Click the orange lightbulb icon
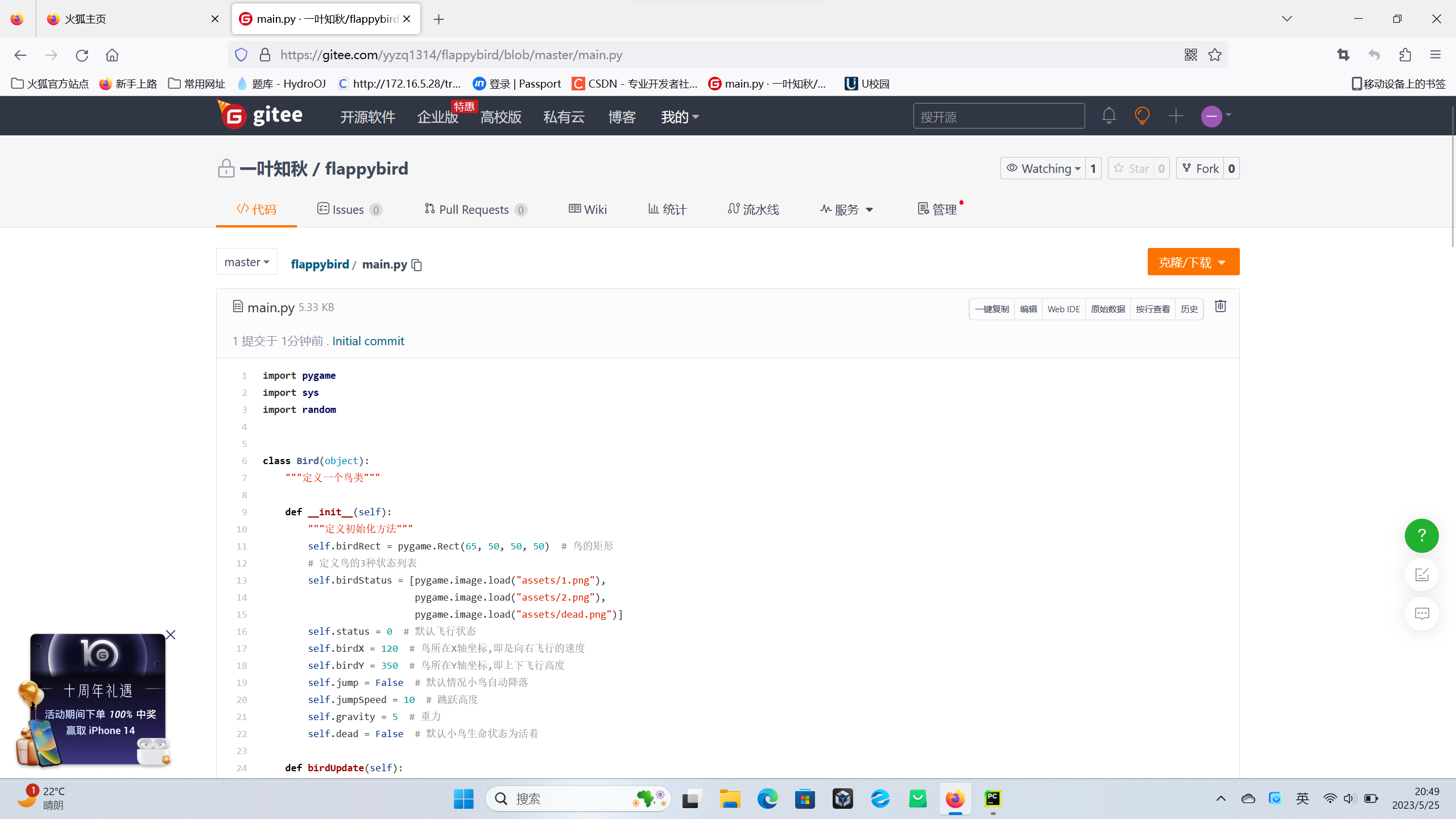 [x=1142, y=116]
